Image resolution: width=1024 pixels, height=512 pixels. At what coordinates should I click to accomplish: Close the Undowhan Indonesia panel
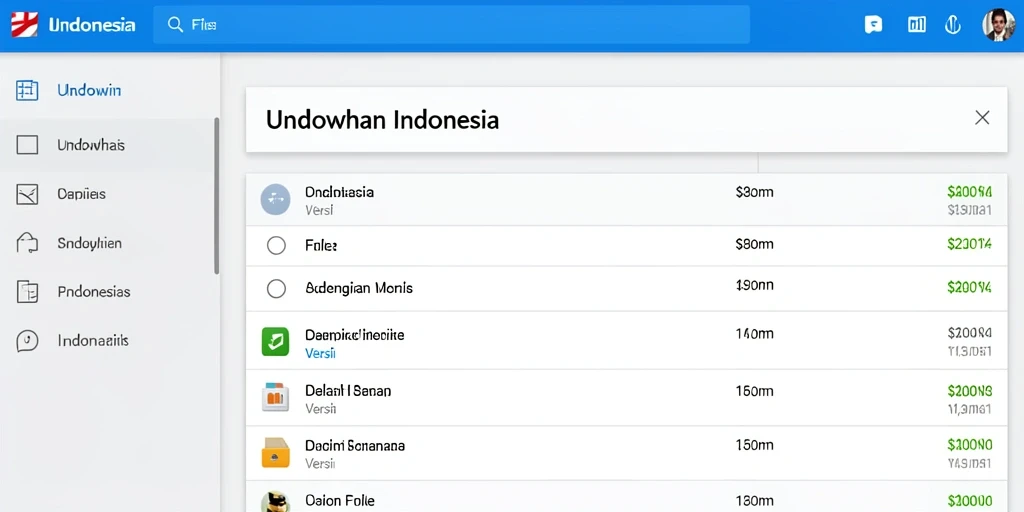pos(982,118)
